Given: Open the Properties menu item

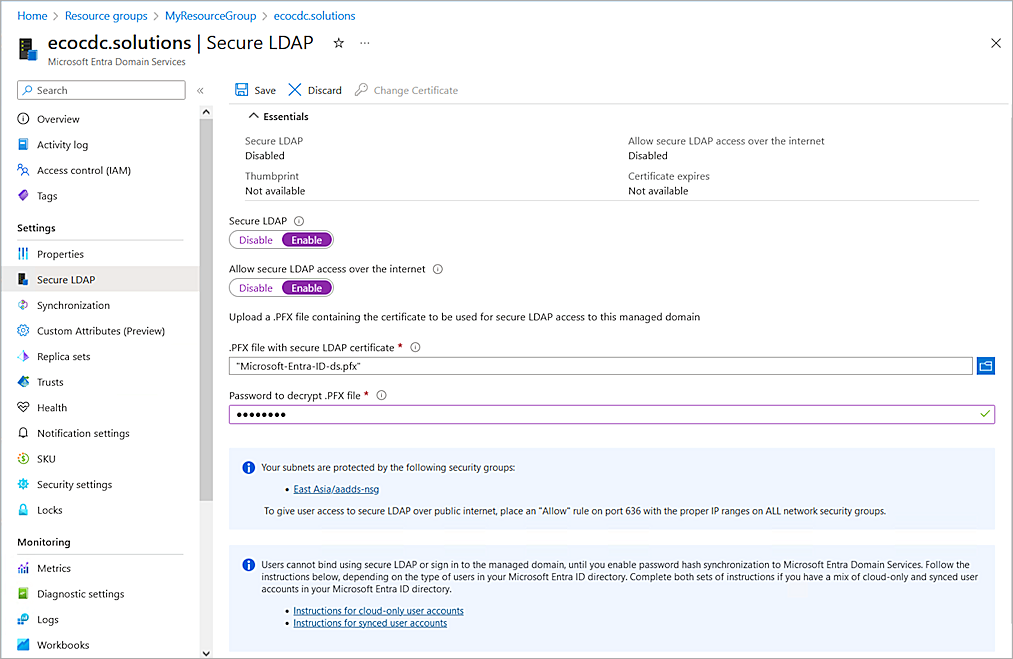Looking at the screenshot, I should coord(60,254).
